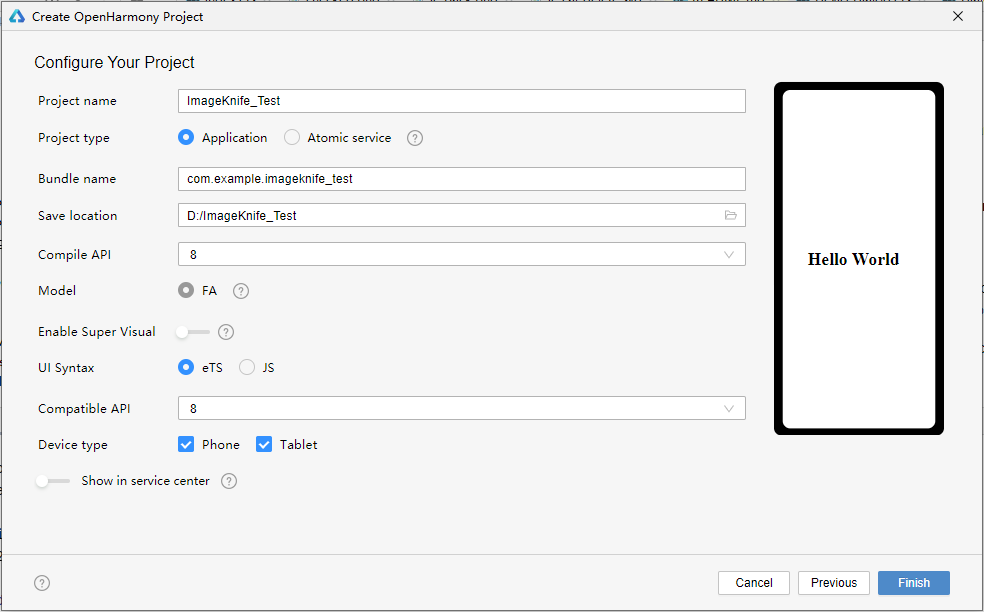This screenshot has height=612, width=984.
Task: Select the Atomic service project type
Action: 292,138
